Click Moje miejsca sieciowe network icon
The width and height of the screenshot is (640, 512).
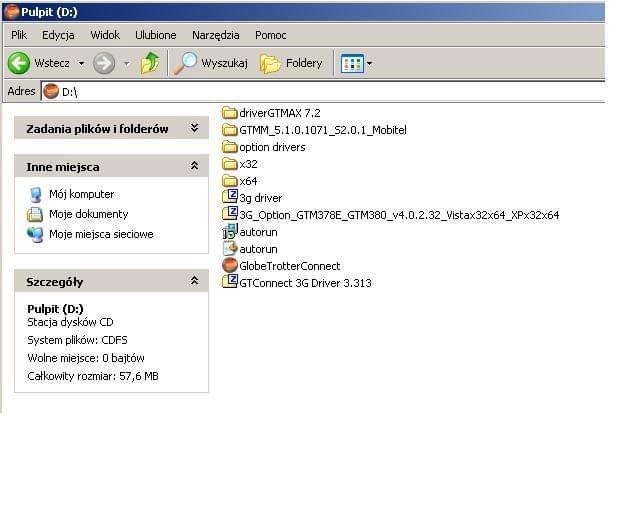click(35, 235)
